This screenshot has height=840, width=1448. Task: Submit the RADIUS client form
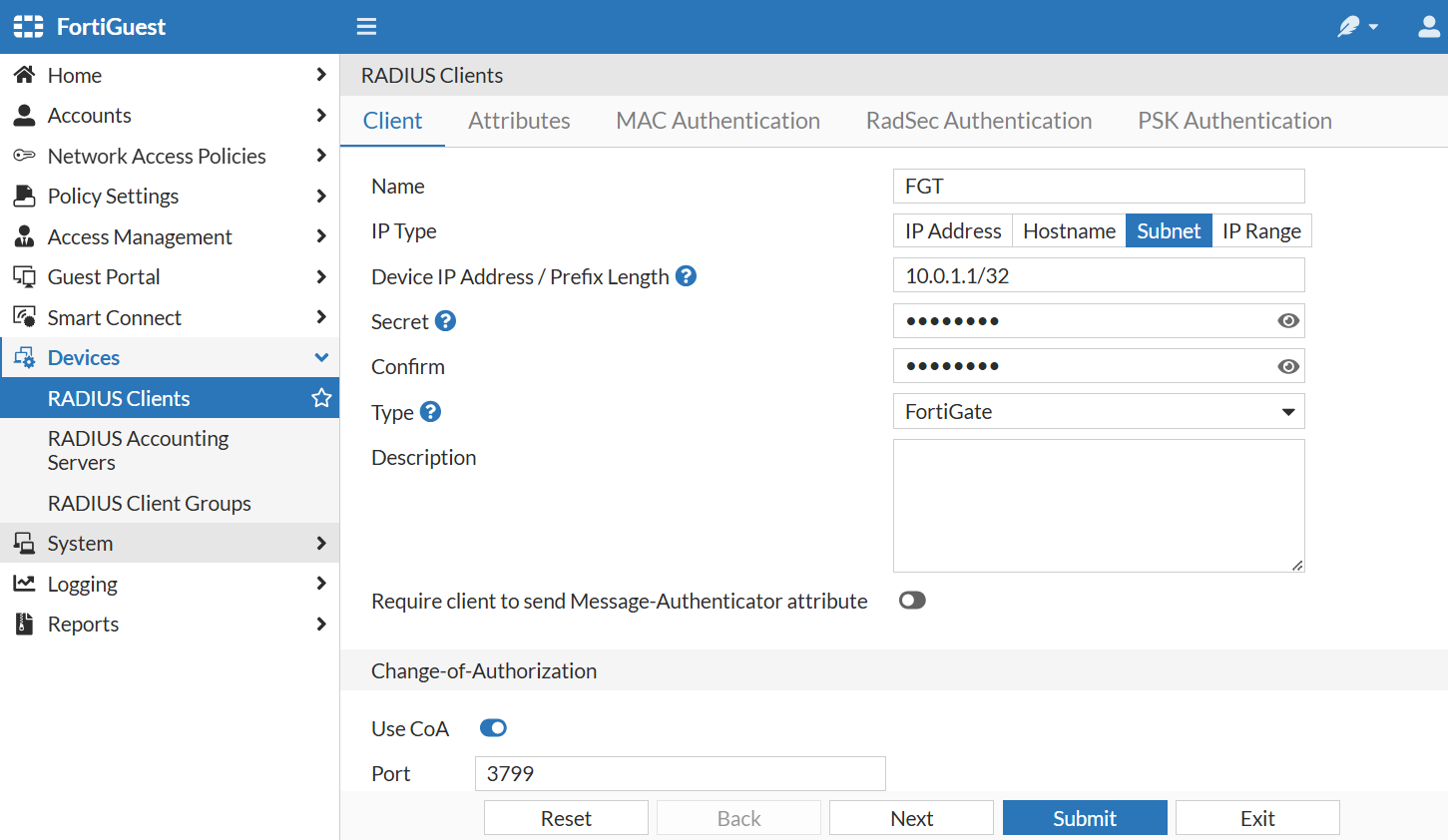pos(1084,817)
